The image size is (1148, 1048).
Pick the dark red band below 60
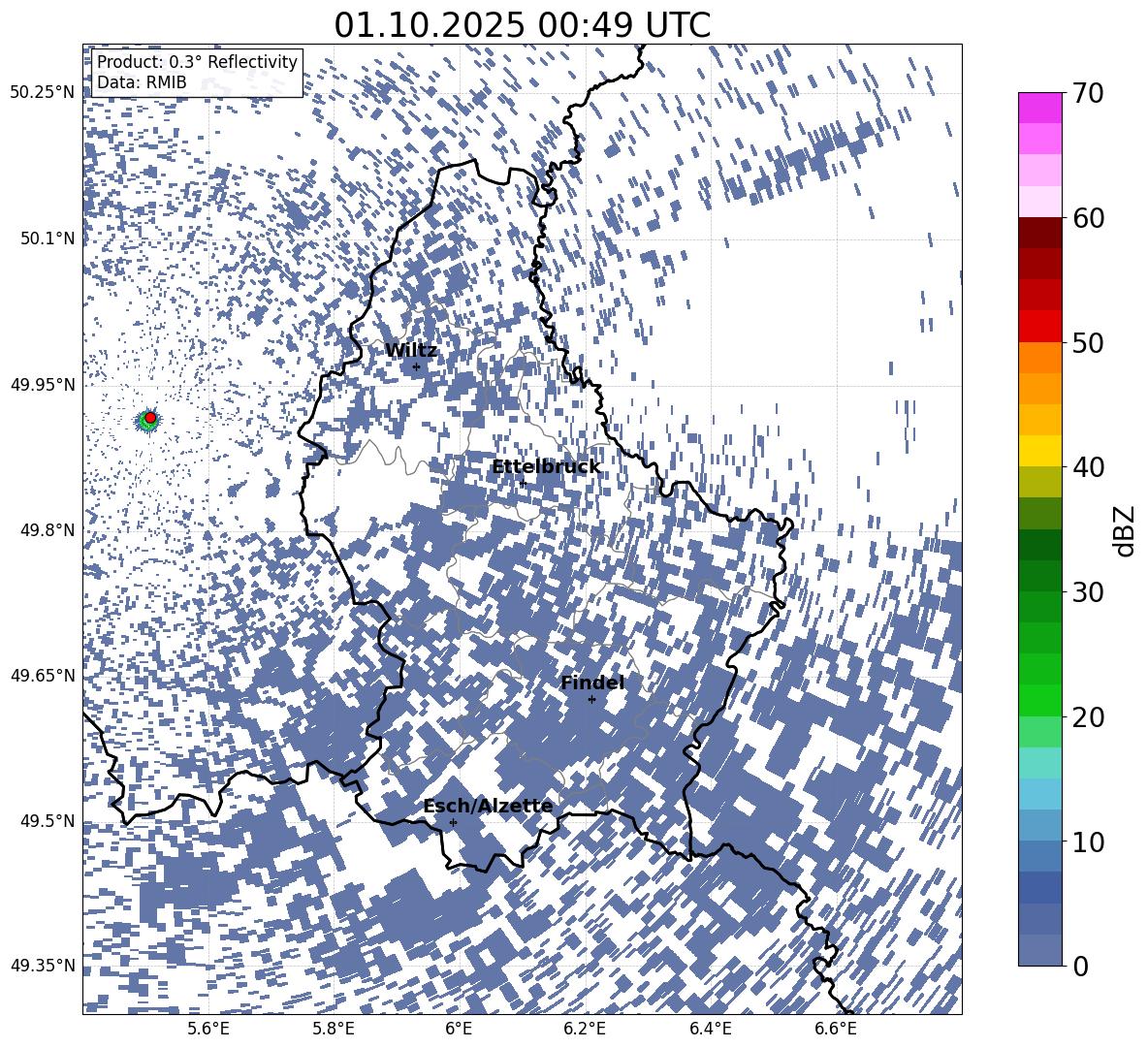coord(1039,233)
